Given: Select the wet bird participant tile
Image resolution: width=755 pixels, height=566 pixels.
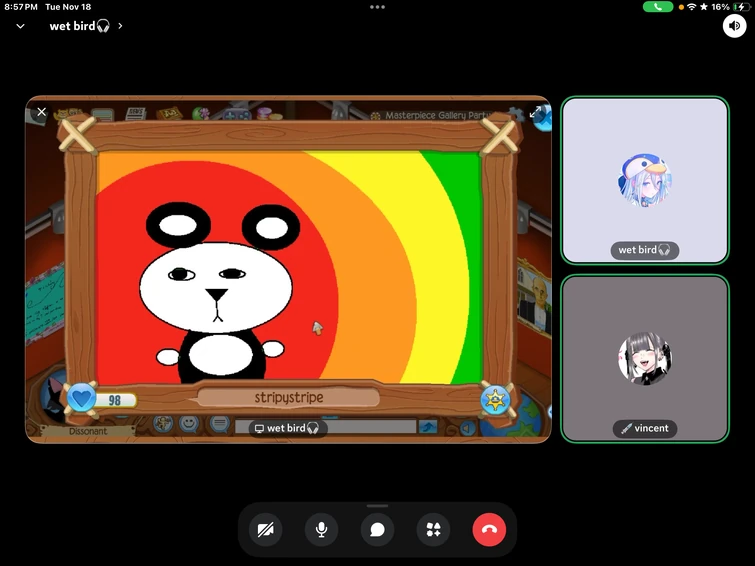Looking at the screenshot, I should [x=645, y=181].
